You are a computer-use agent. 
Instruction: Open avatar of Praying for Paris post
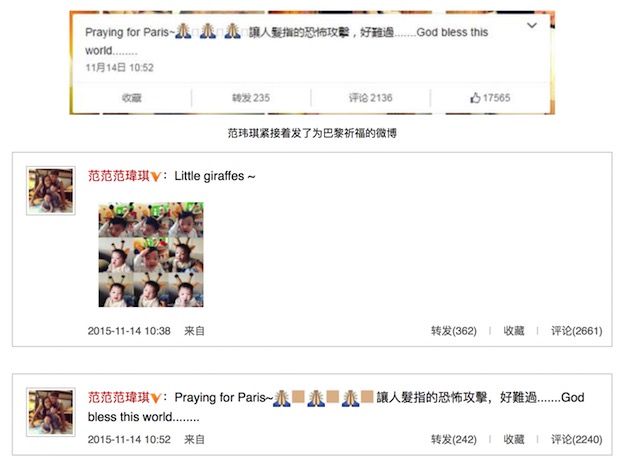click(51, 412)
